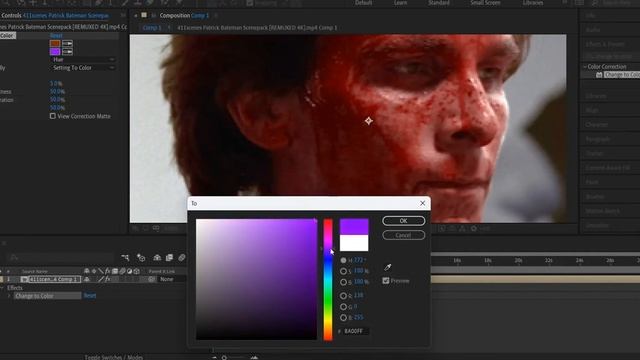Click the frame blending enable icon
This screenshot has height=360, width=640.
pyautogui.click(x=169, y=258)
